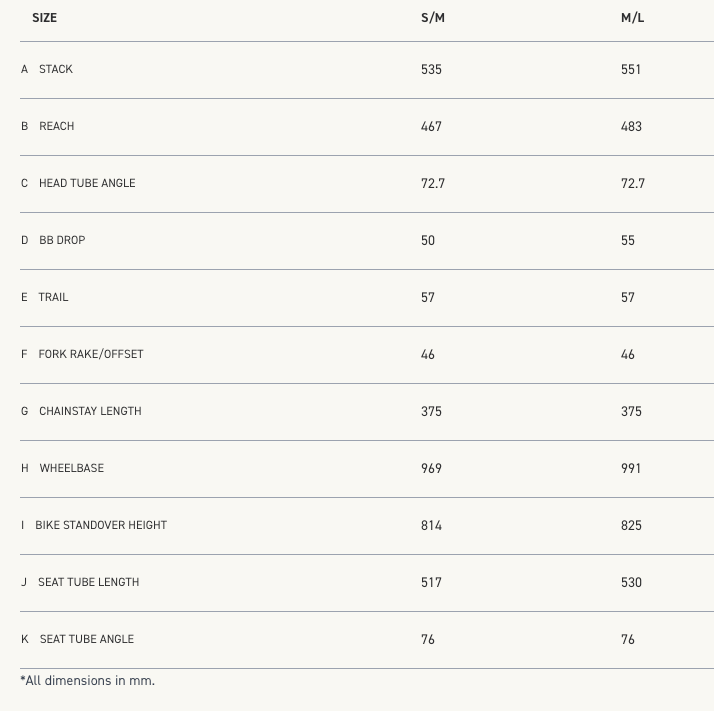Select the WHEELBASE row label
The width and height of the screenshot is (714, 711).
click(x=72, y=468)
